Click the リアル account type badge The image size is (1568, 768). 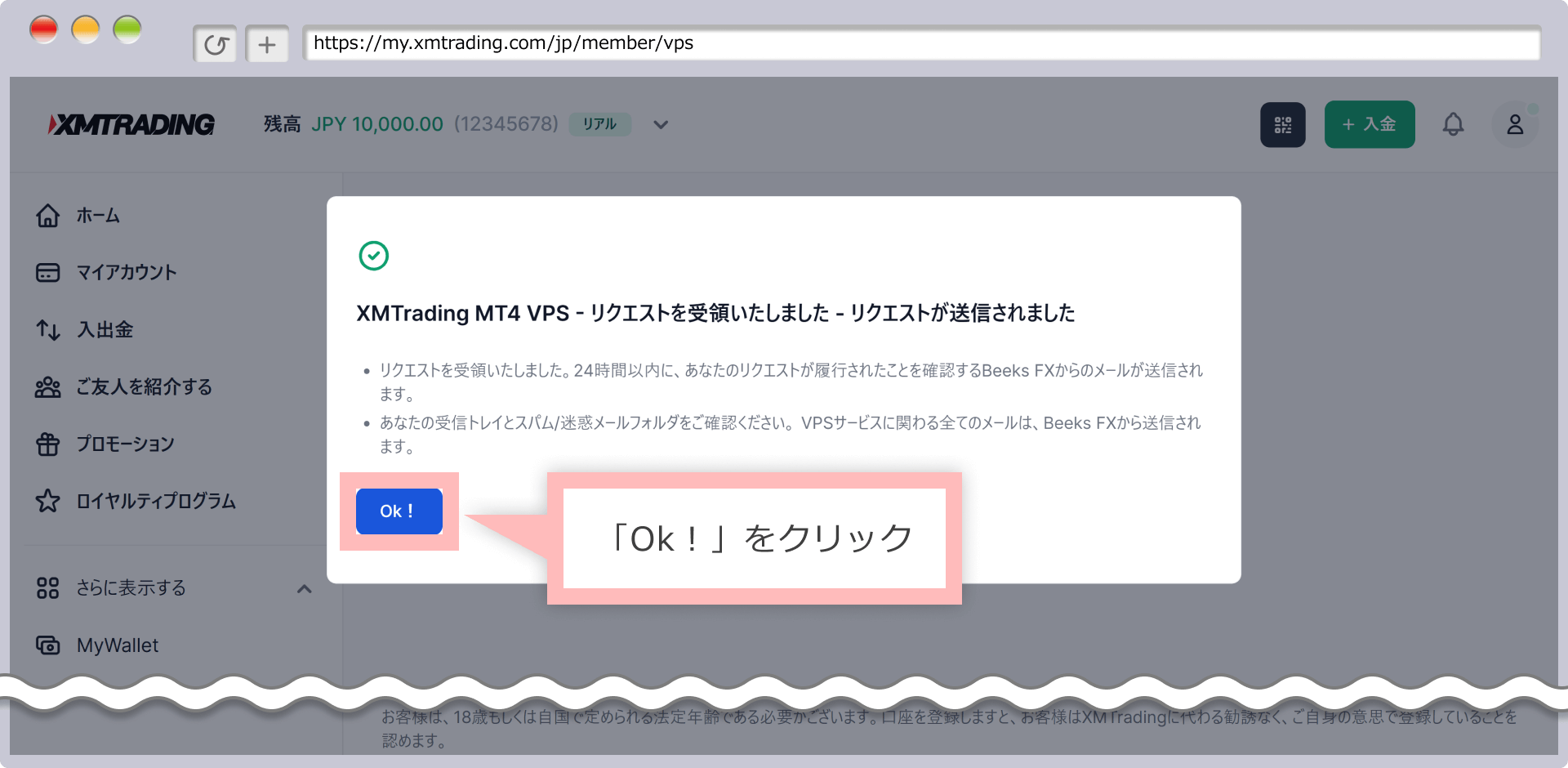600,124
